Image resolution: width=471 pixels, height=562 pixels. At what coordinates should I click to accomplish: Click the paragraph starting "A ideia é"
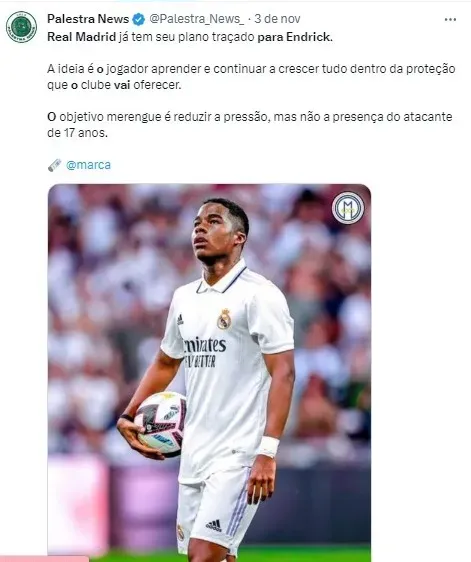pos(251,77)
